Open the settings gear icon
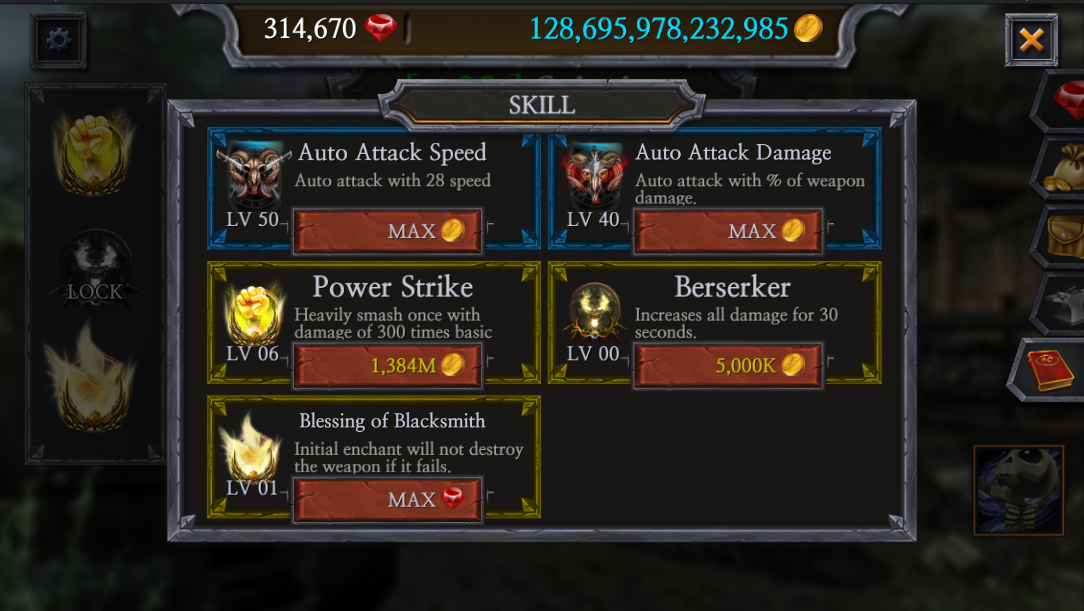The image size is (1084, 611). [x=58, y=40]
